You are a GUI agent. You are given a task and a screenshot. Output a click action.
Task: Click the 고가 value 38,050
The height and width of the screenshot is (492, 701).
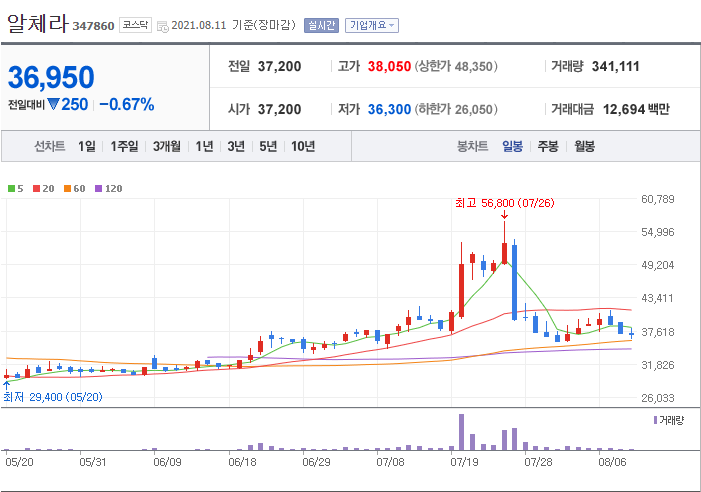(x=389, y=67)
